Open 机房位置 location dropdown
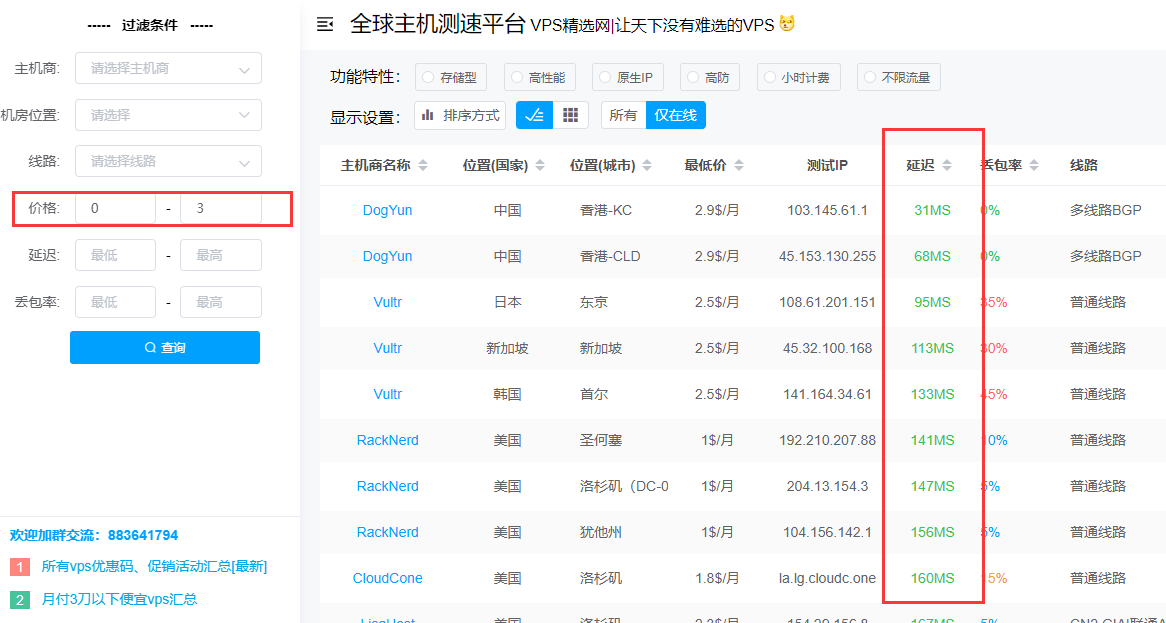Image resolution: width=1166 pixels, height=623 pixels. click(x=169, y=115)
